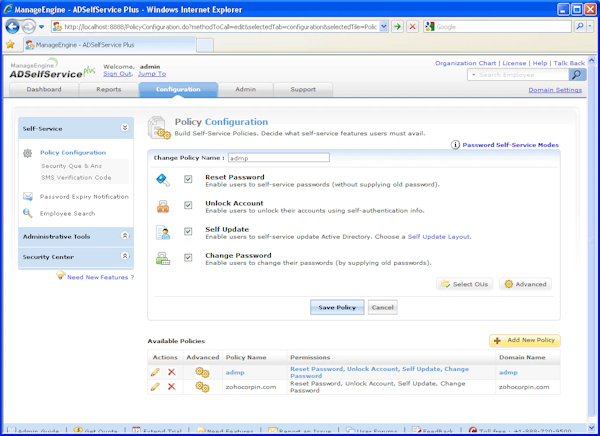Click the Talk Back link
The image size is (600, 436).
(x=569, y=63)
